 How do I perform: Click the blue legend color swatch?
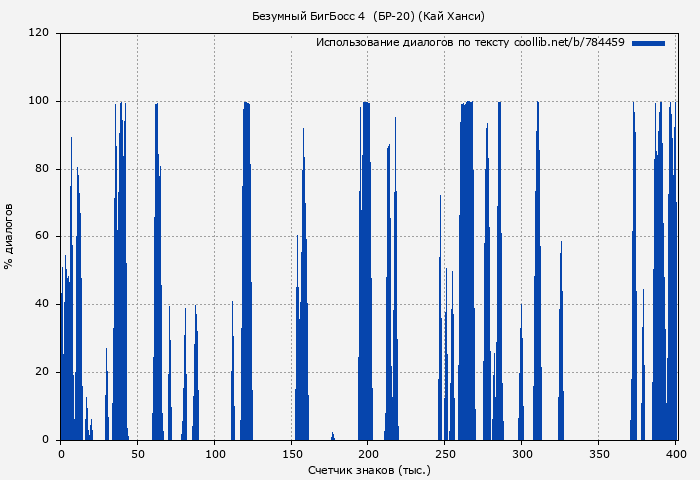click(x=648, y=43)
